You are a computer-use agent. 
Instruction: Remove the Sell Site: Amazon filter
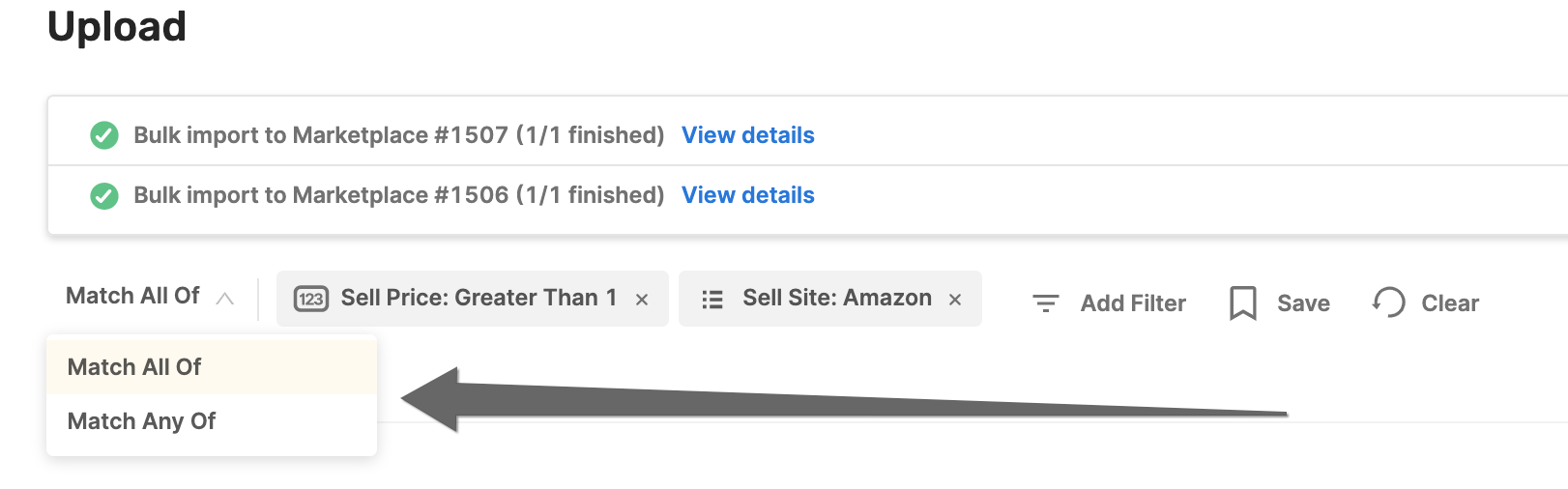tap(955, 300)
